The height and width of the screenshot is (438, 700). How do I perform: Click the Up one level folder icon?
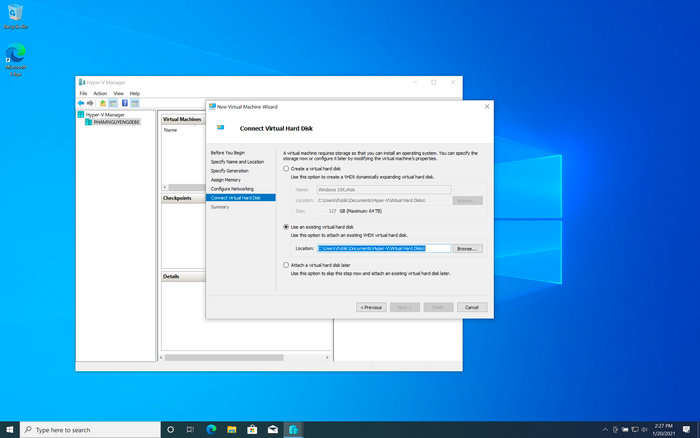tap(103, 103)
